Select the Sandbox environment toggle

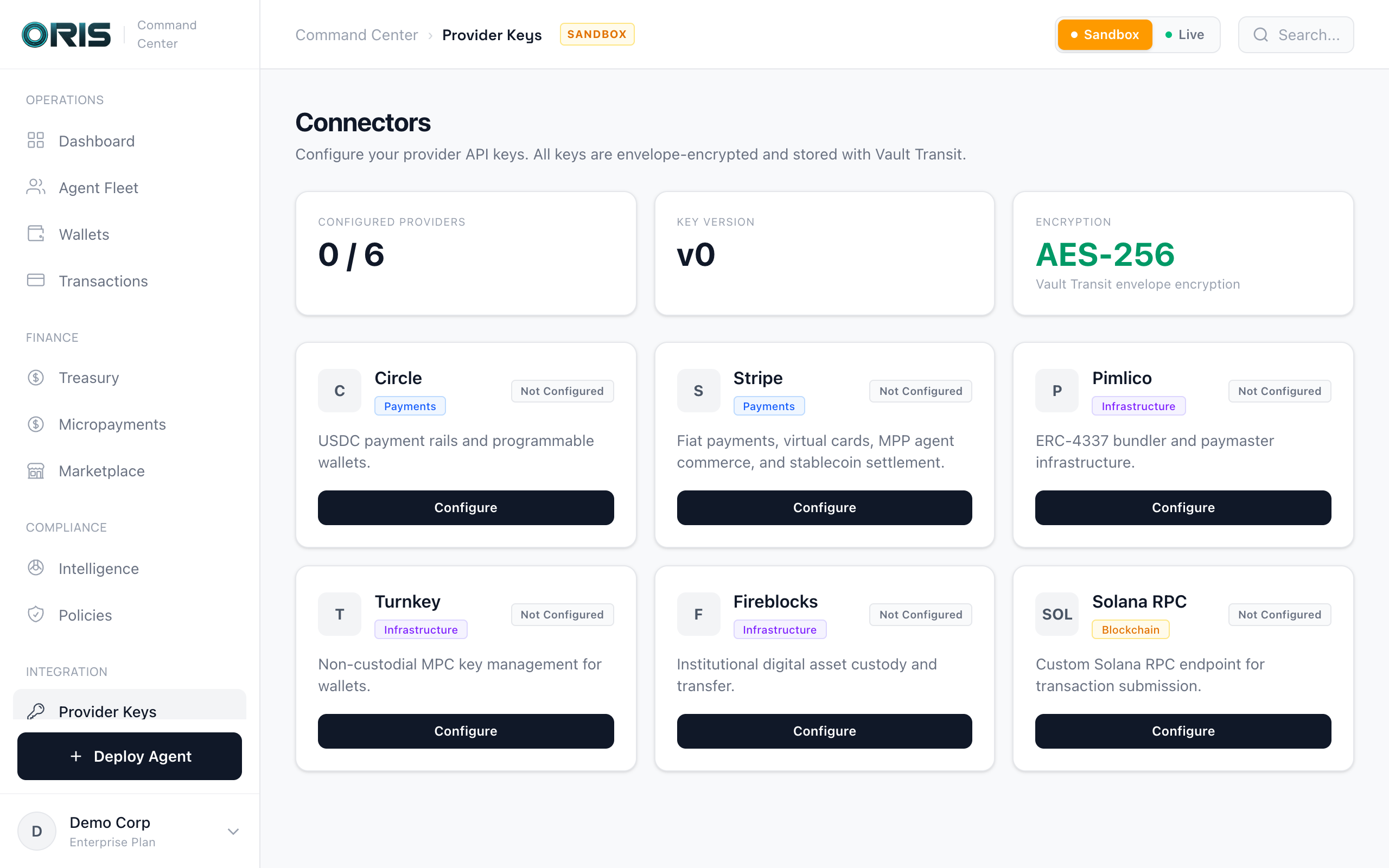pyautogui.click(x=1104, y=34)
